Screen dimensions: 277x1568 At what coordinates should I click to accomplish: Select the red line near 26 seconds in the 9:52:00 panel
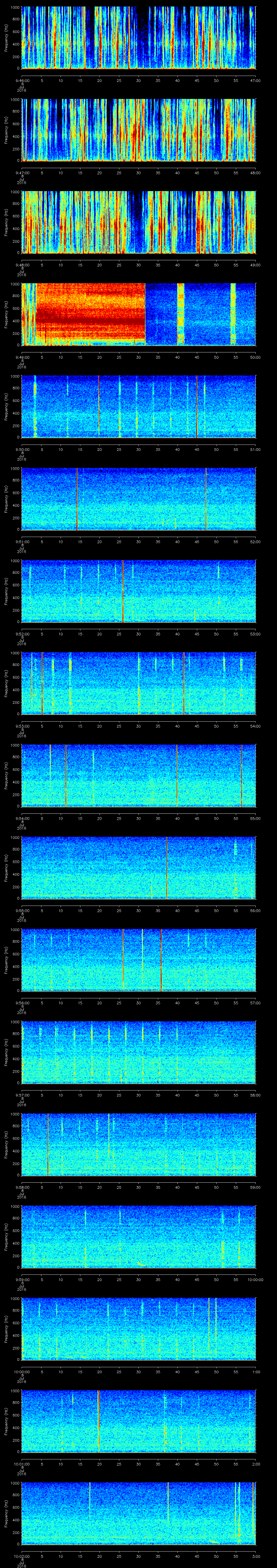pyautogui.click(x=123, y=591)
